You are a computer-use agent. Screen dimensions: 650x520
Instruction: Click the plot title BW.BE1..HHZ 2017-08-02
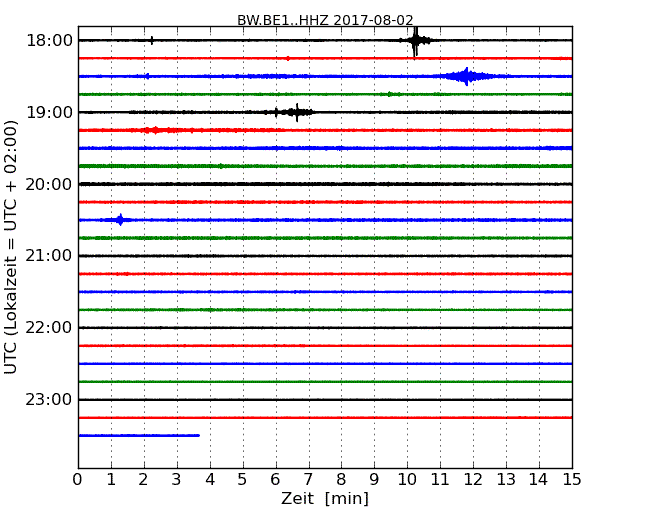325,20
